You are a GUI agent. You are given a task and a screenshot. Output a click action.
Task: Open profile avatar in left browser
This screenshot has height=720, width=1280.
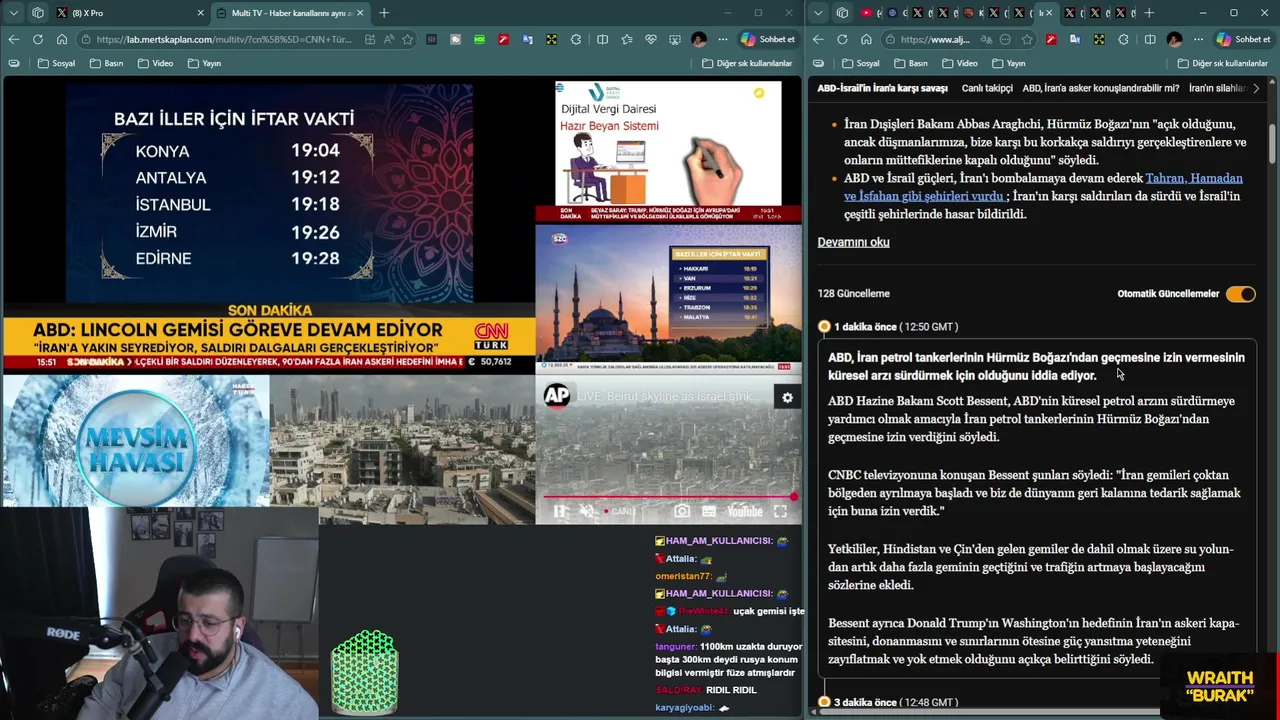click(699, 39)
